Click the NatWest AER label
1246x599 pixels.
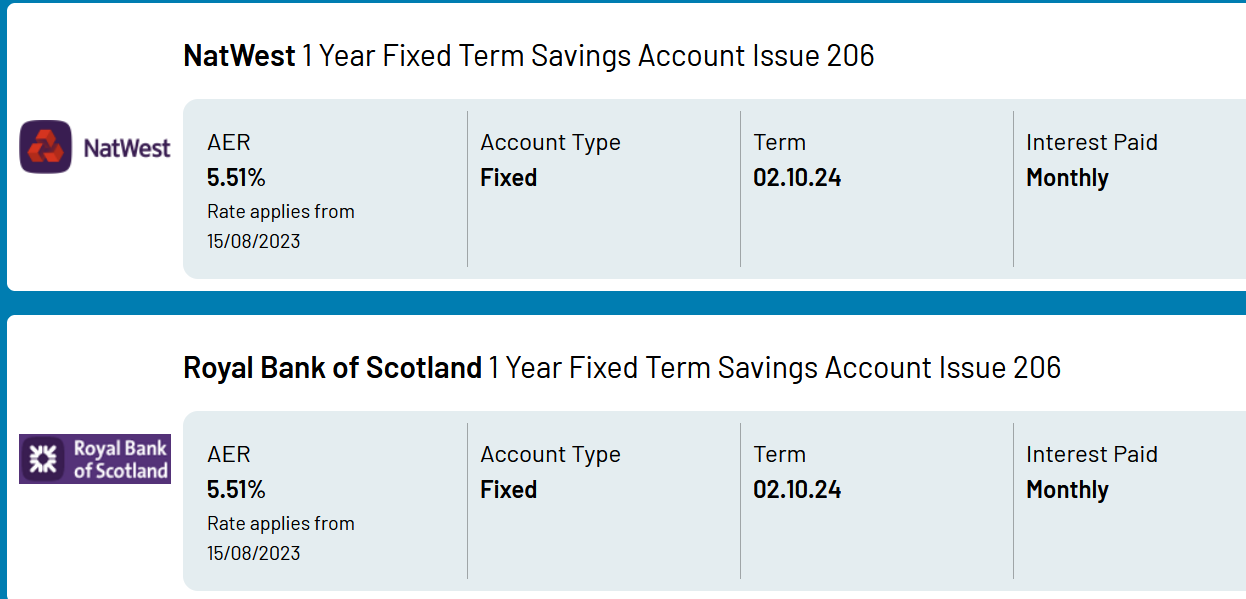click(228, 143)
